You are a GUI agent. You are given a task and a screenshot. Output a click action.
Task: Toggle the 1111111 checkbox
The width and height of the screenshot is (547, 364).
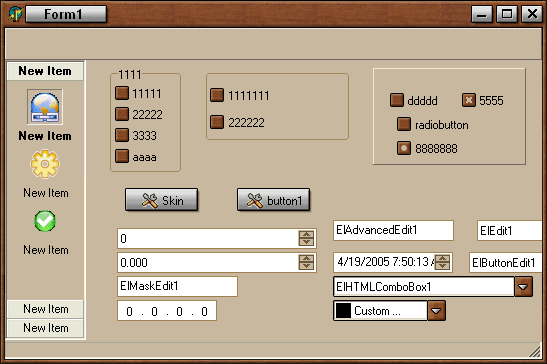tap(217, 95)
